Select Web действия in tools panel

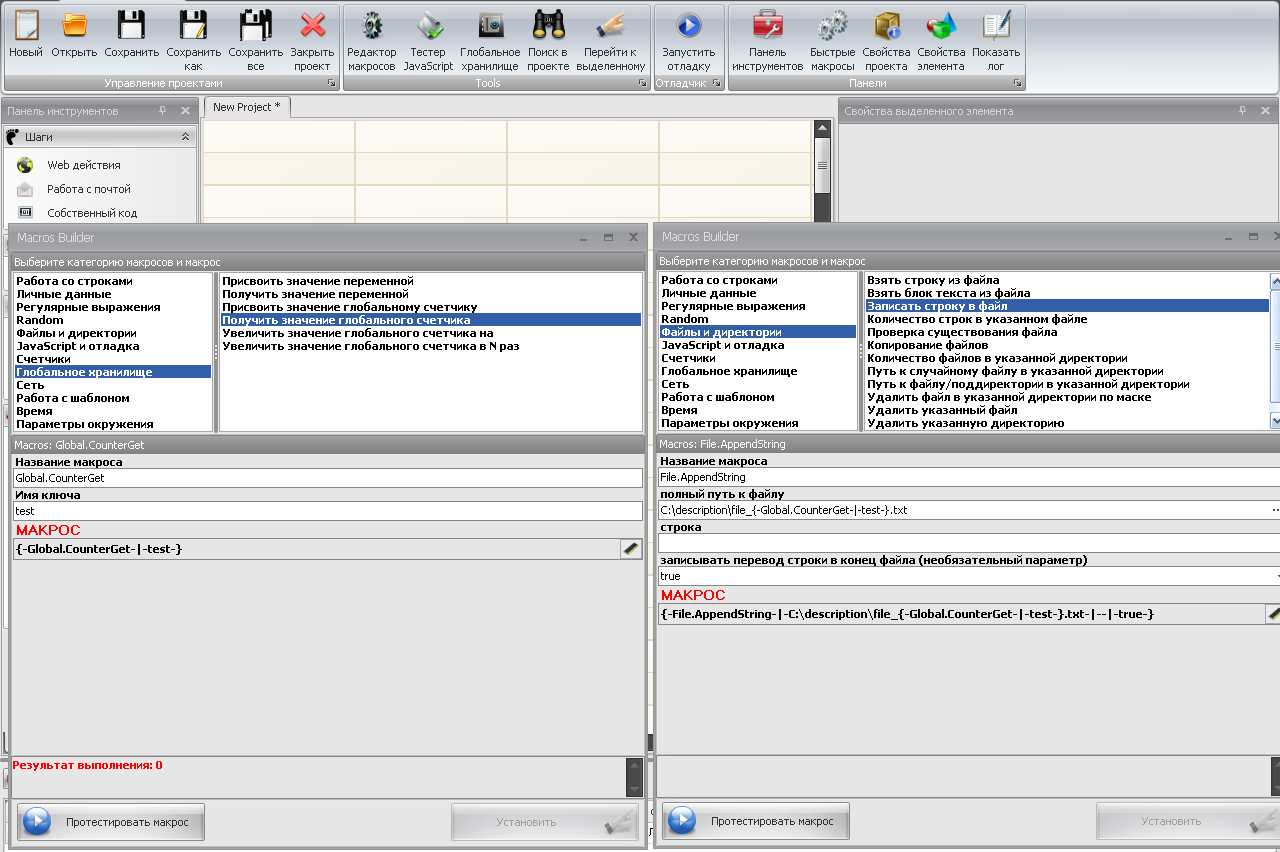click(x=83, y=165)
